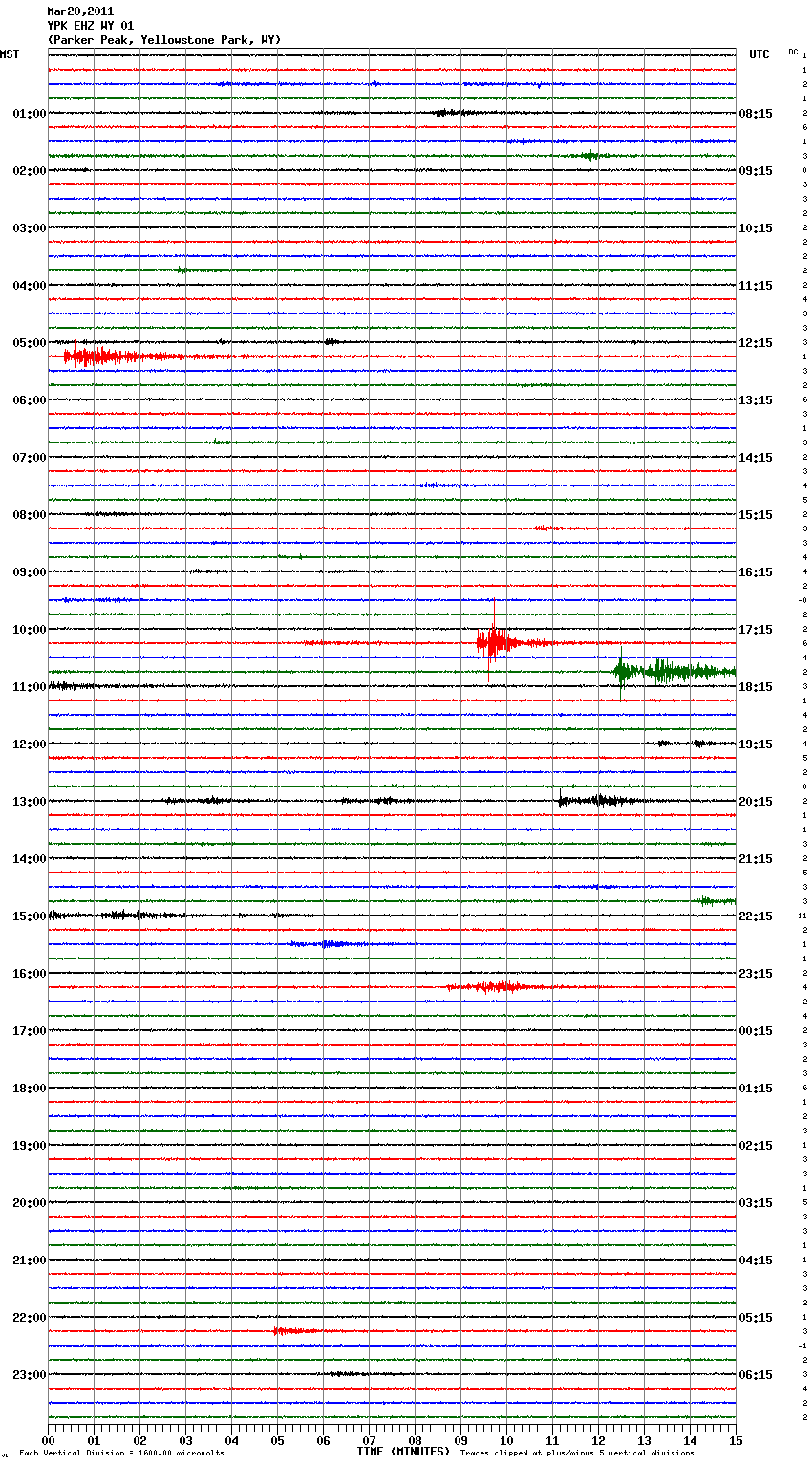Viewport: 812px width, 1466px height.
Task: Click the 03 tick on the minutes axis
Action: (x=185, y=1440)
